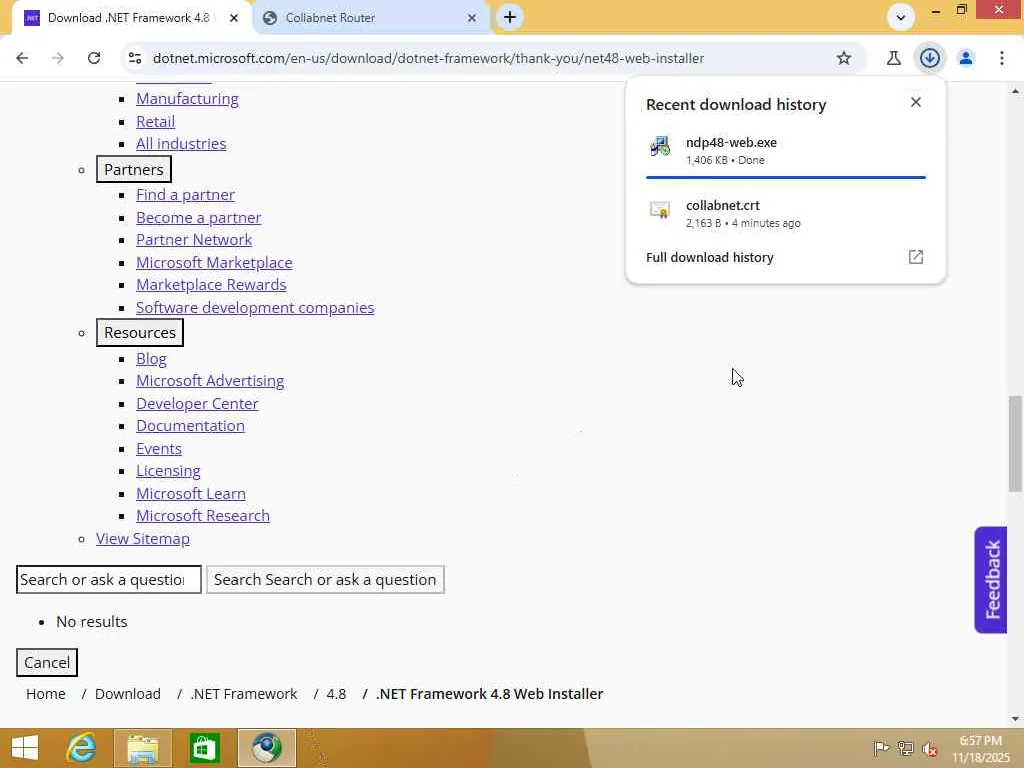Open Chrome Labs flask icon
Screen dimensions: 1024x768
pos(893,58)
